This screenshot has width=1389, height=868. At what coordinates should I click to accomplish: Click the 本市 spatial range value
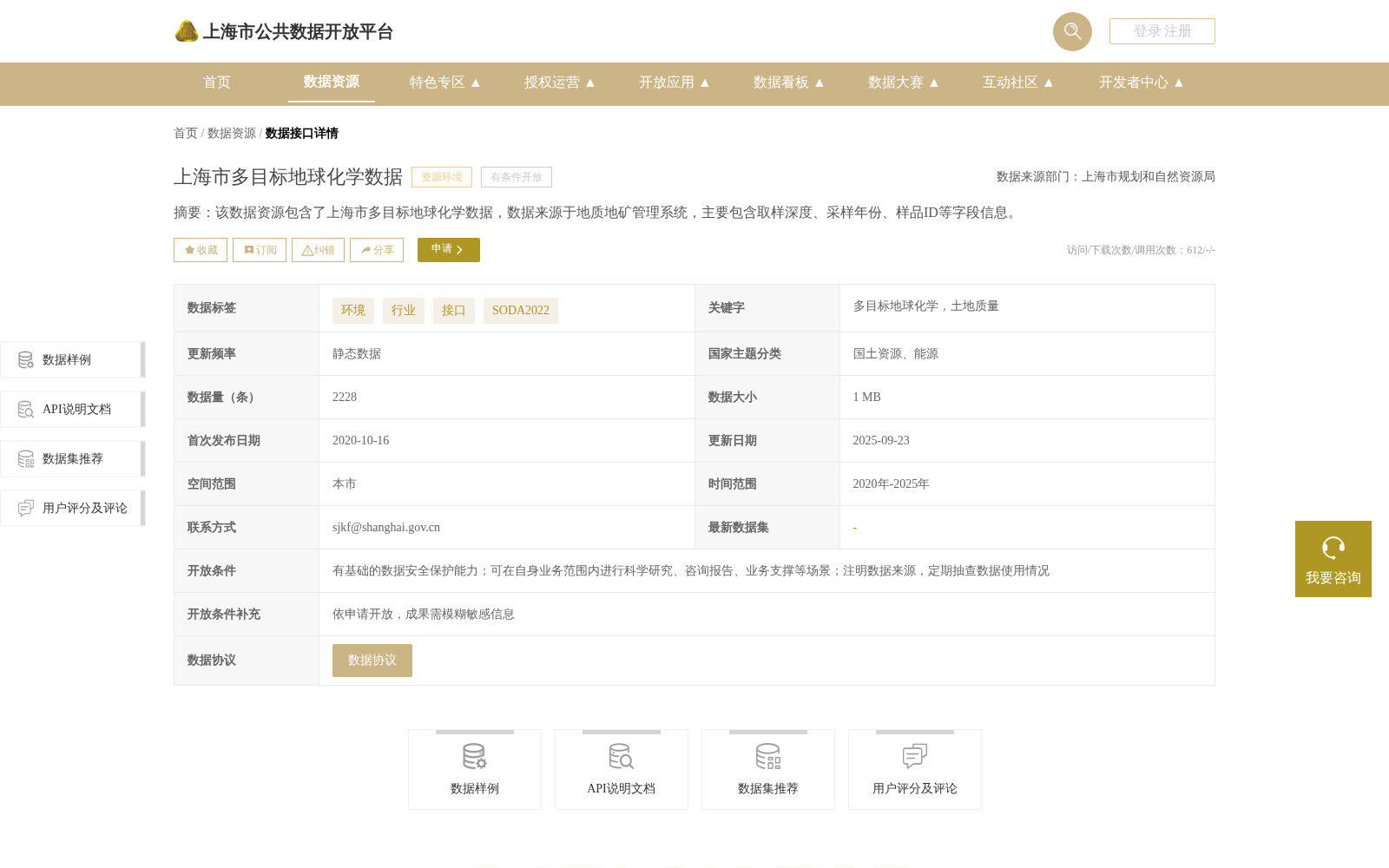click(345, 484)
